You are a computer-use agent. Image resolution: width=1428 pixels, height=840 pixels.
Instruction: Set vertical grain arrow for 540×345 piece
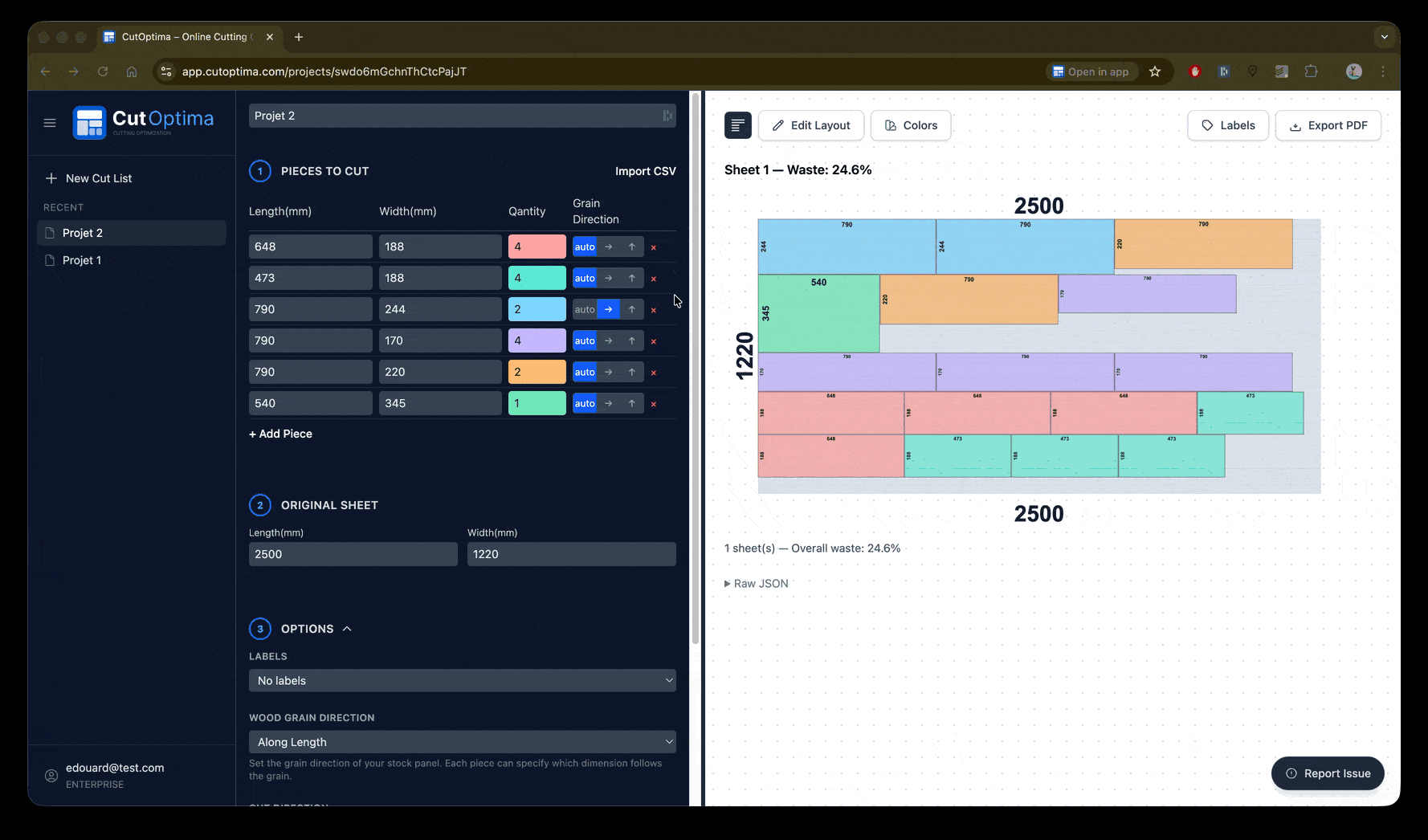point(632,403)
